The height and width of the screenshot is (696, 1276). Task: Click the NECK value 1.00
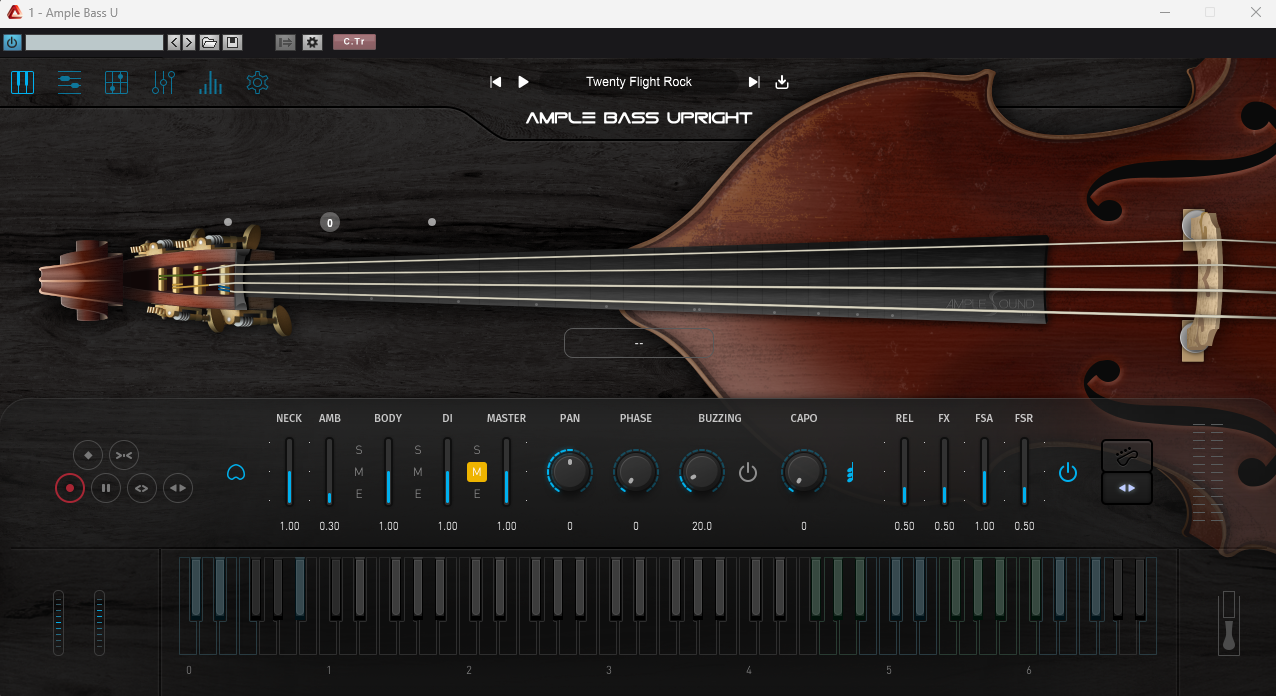(289, 526)
